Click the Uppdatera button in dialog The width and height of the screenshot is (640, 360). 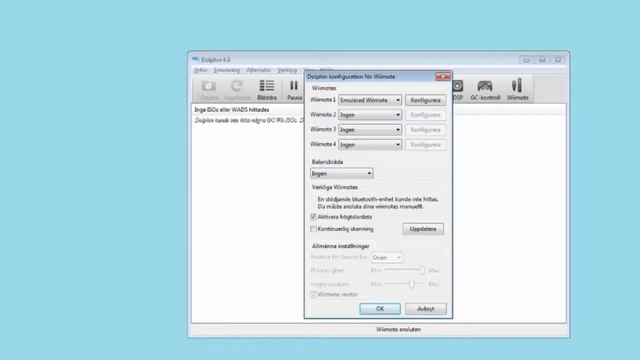click(423, 229)
